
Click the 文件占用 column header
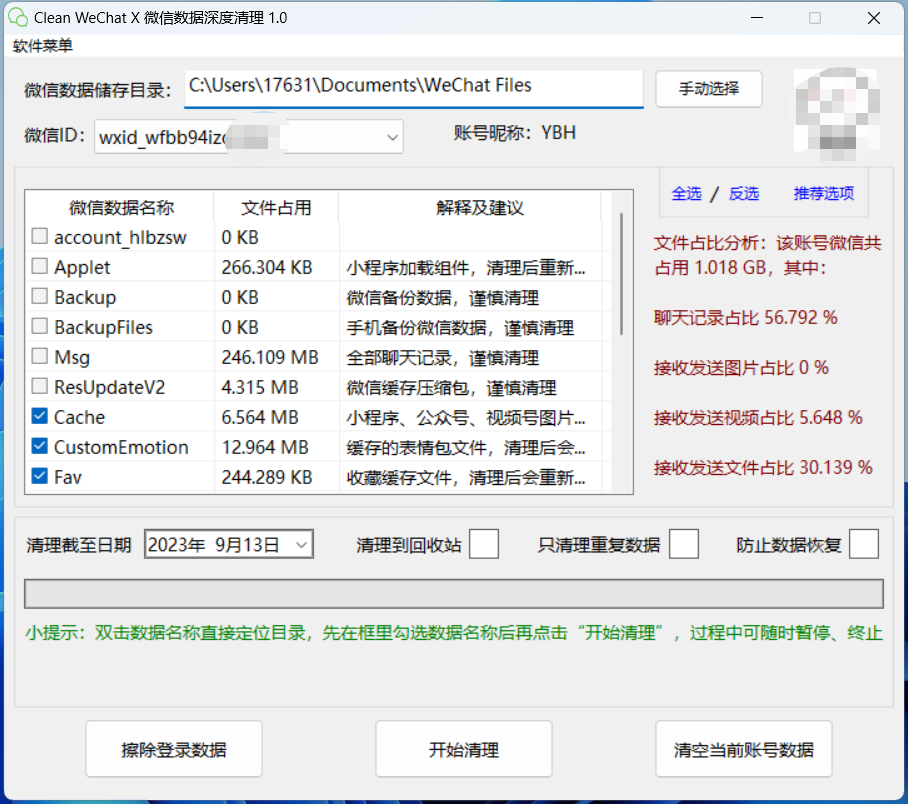coord(276,207)
